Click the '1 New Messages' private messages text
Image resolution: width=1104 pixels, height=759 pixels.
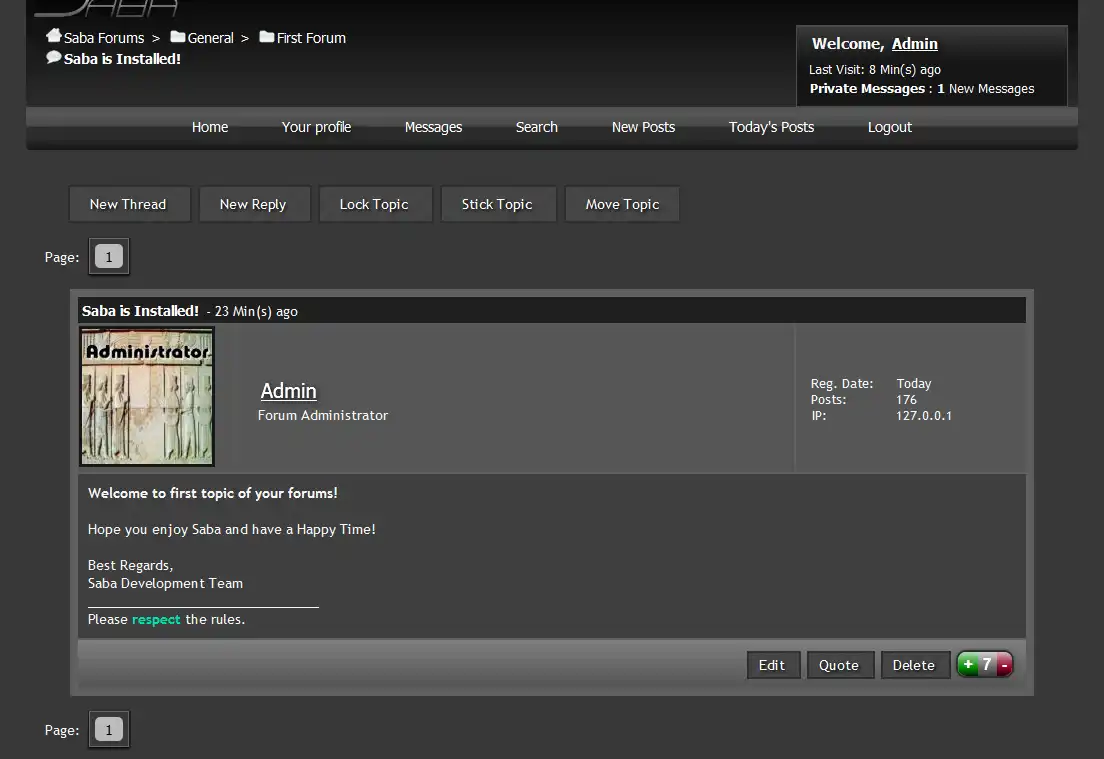(985, 89)
